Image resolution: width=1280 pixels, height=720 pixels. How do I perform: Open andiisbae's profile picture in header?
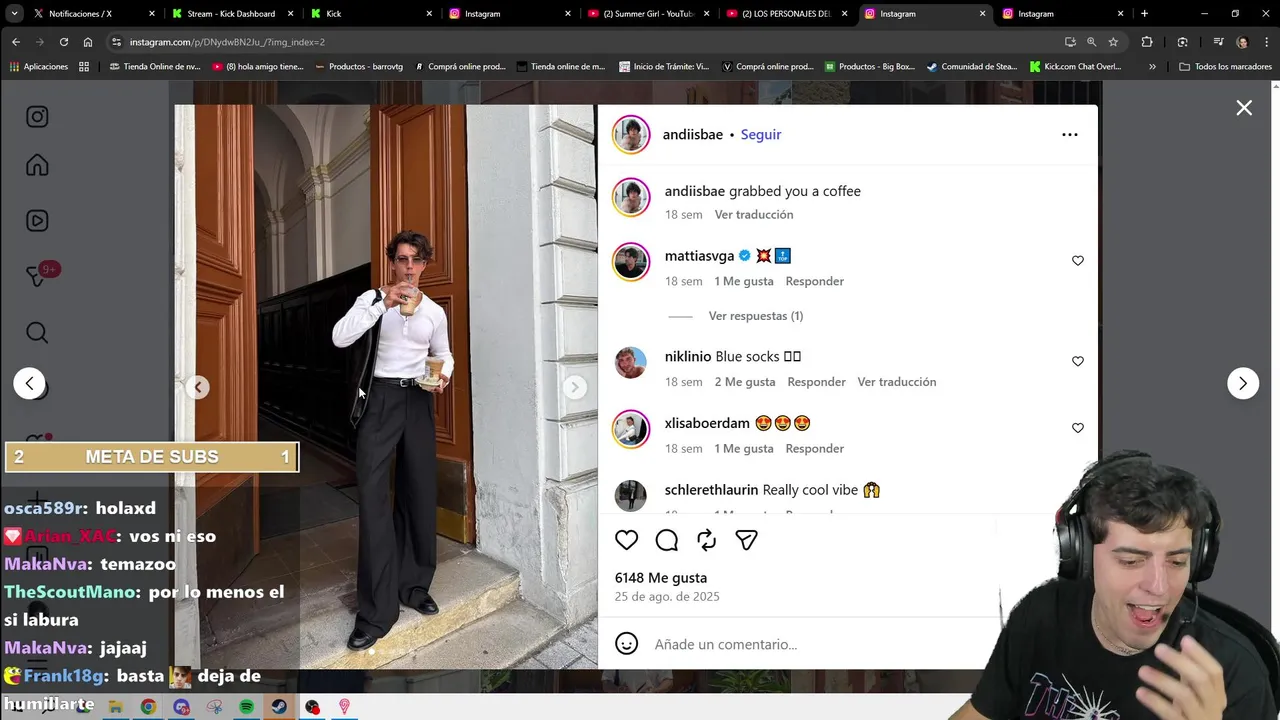(631, 134)
